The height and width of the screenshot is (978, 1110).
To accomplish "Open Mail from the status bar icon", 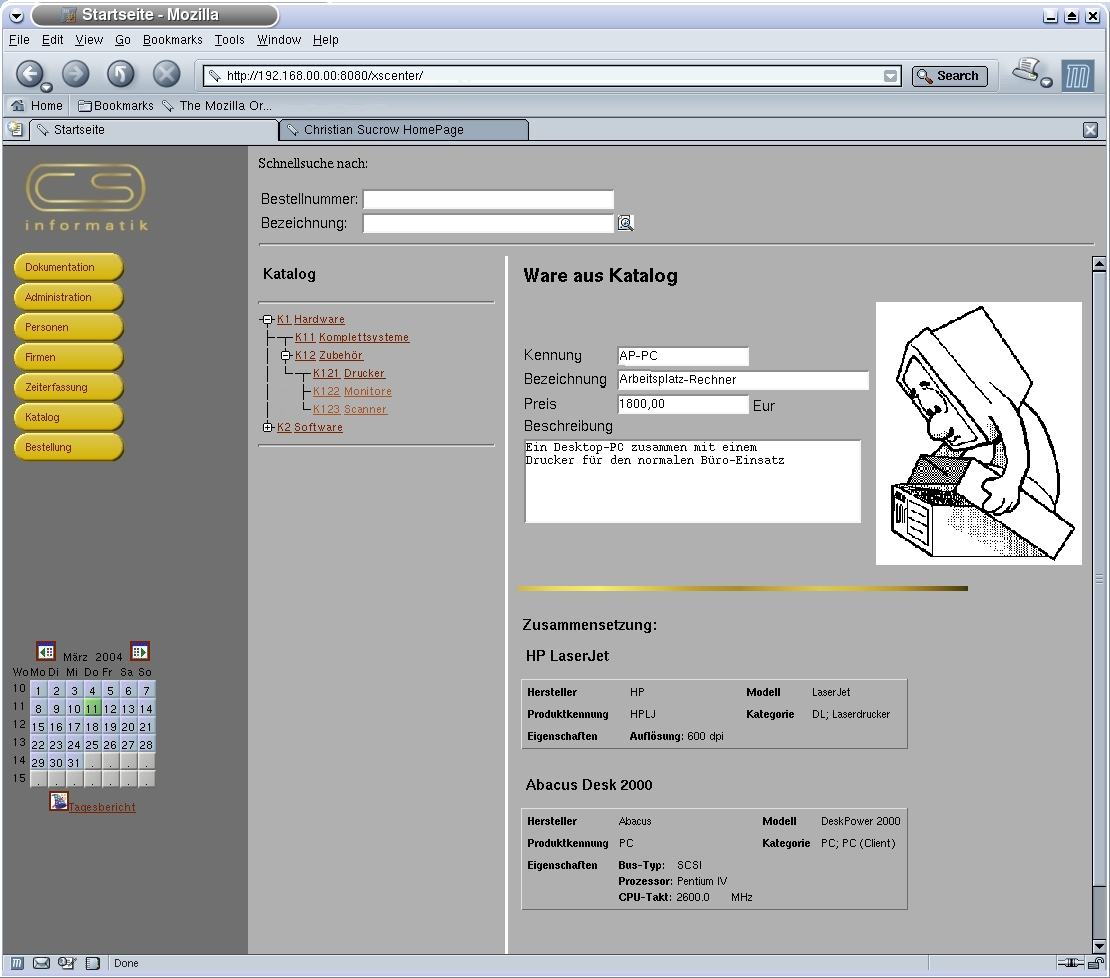I will [x=42, y=963].
